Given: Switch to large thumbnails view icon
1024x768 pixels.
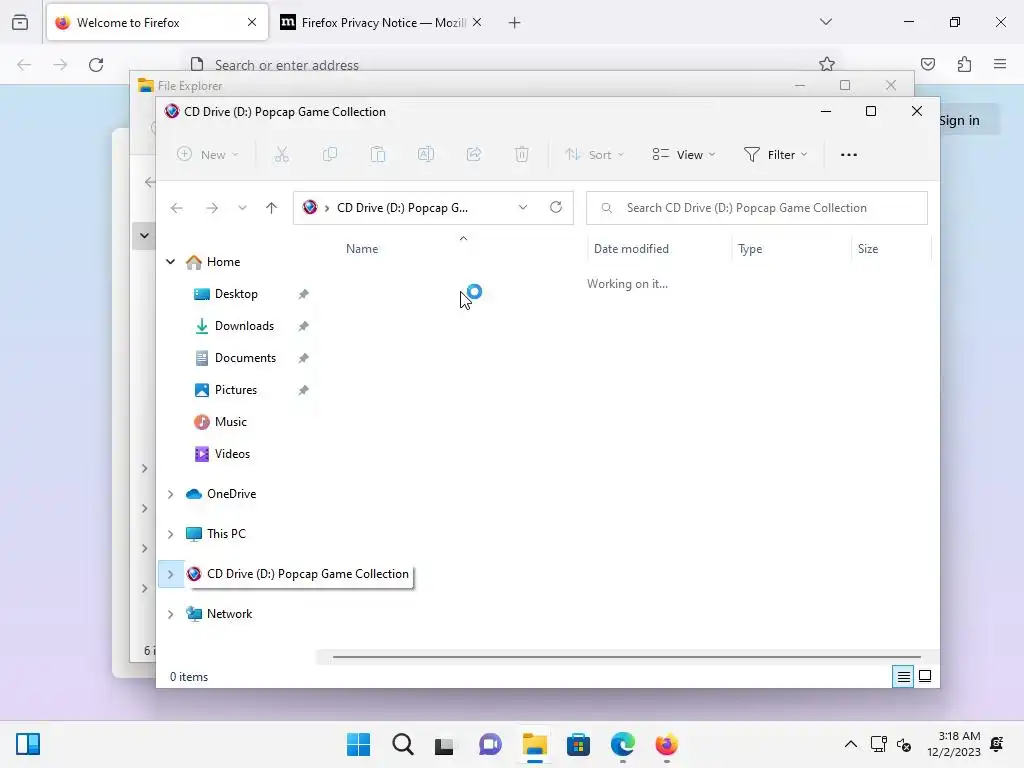Looking at the screenshot, I should click(x=925, y=677).
